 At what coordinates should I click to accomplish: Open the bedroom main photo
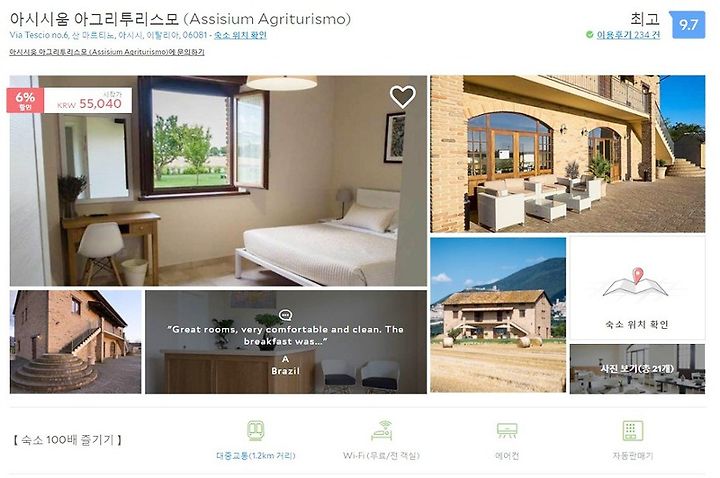click(218, 181)
